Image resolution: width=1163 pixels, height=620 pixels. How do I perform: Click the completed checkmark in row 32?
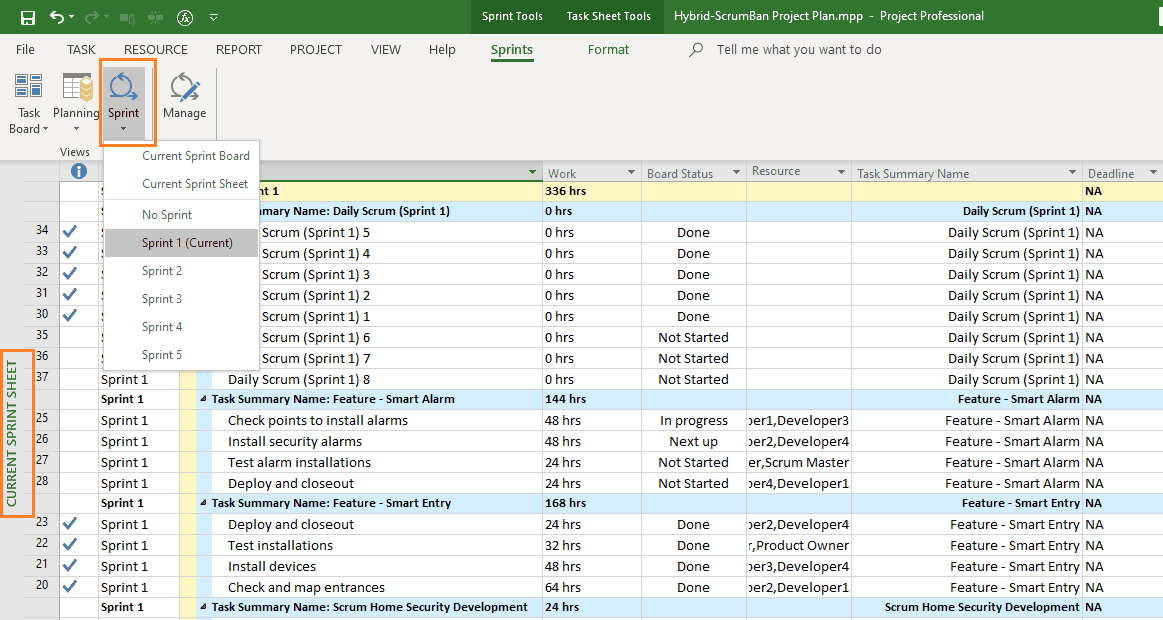coord(70,273)
